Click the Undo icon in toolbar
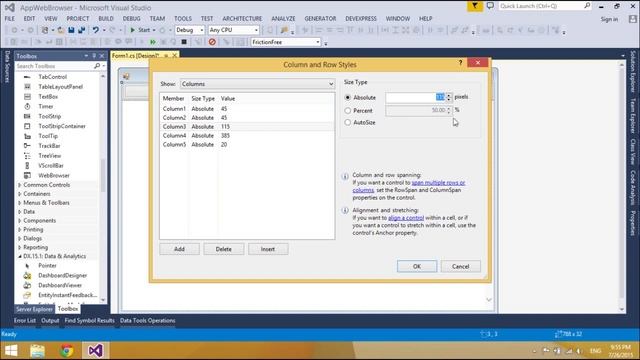This screenshot has height=360, width=640. click(x=96, y=30)
